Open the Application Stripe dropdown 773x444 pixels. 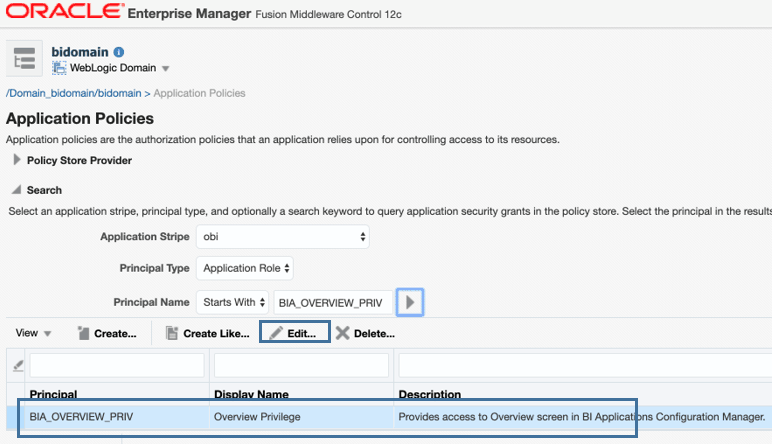pos(282,237)
